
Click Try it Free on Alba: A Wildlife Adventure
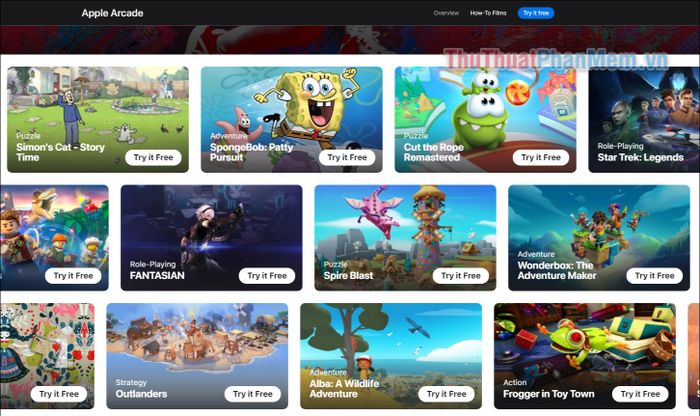pos(446,394)
